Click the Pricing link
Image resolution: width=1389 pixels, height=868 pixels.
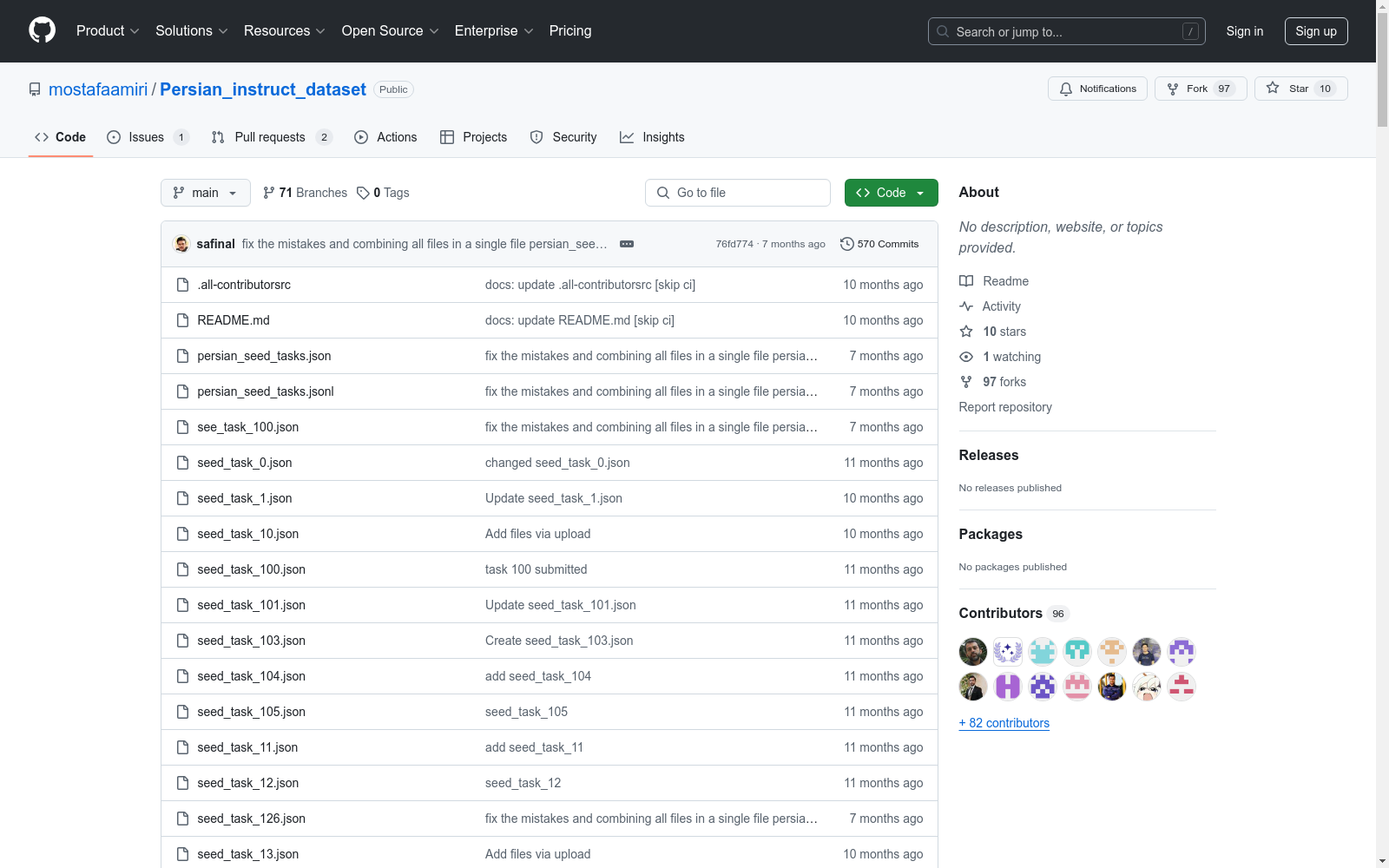click(x=570, y=31)
